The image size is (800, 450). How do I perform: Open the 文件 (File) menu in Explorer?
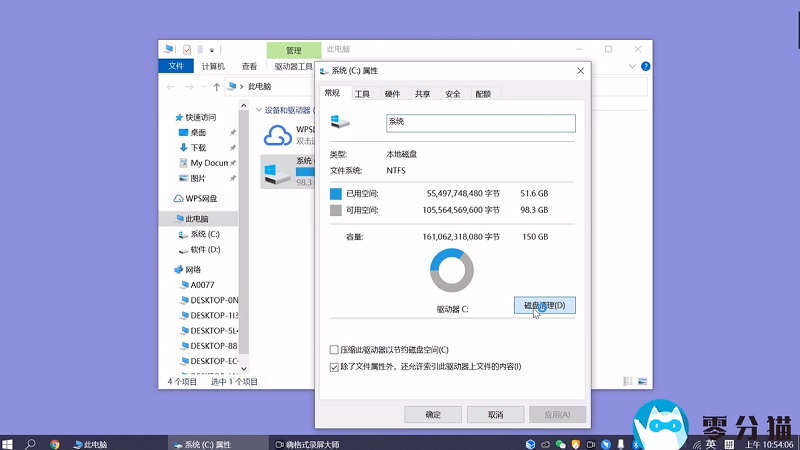click(176, 67)
